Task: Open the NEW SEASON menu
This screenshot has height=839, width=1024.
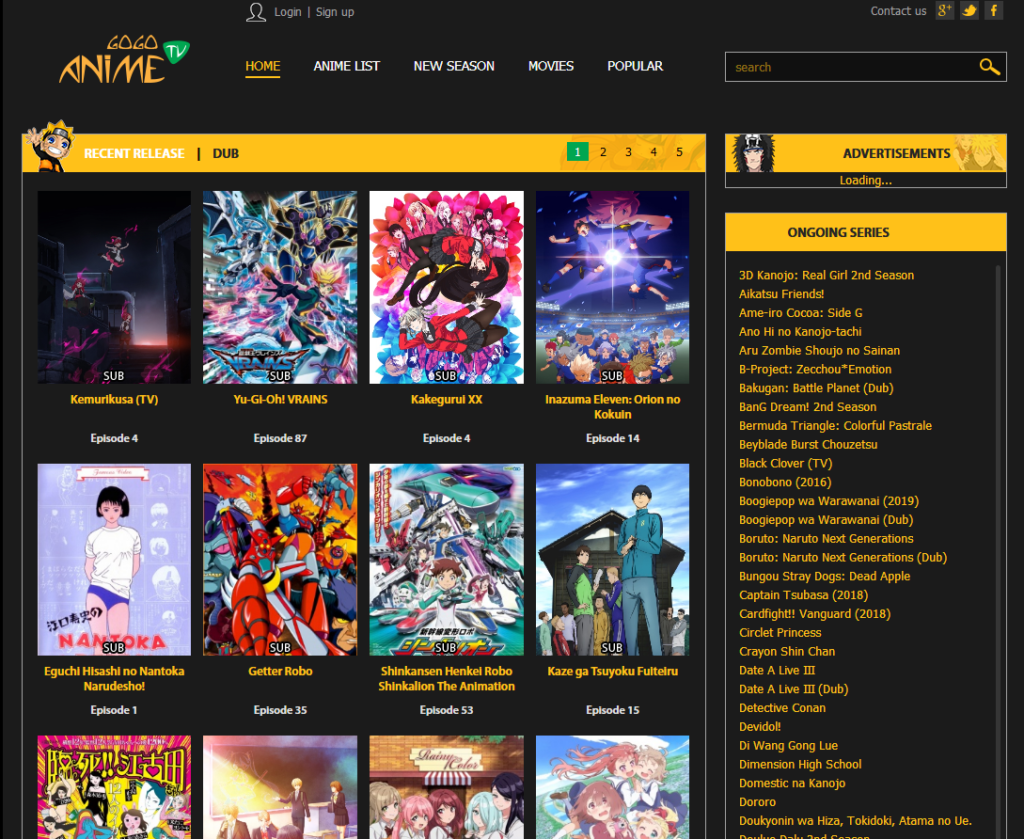Action: coord(454,66)
